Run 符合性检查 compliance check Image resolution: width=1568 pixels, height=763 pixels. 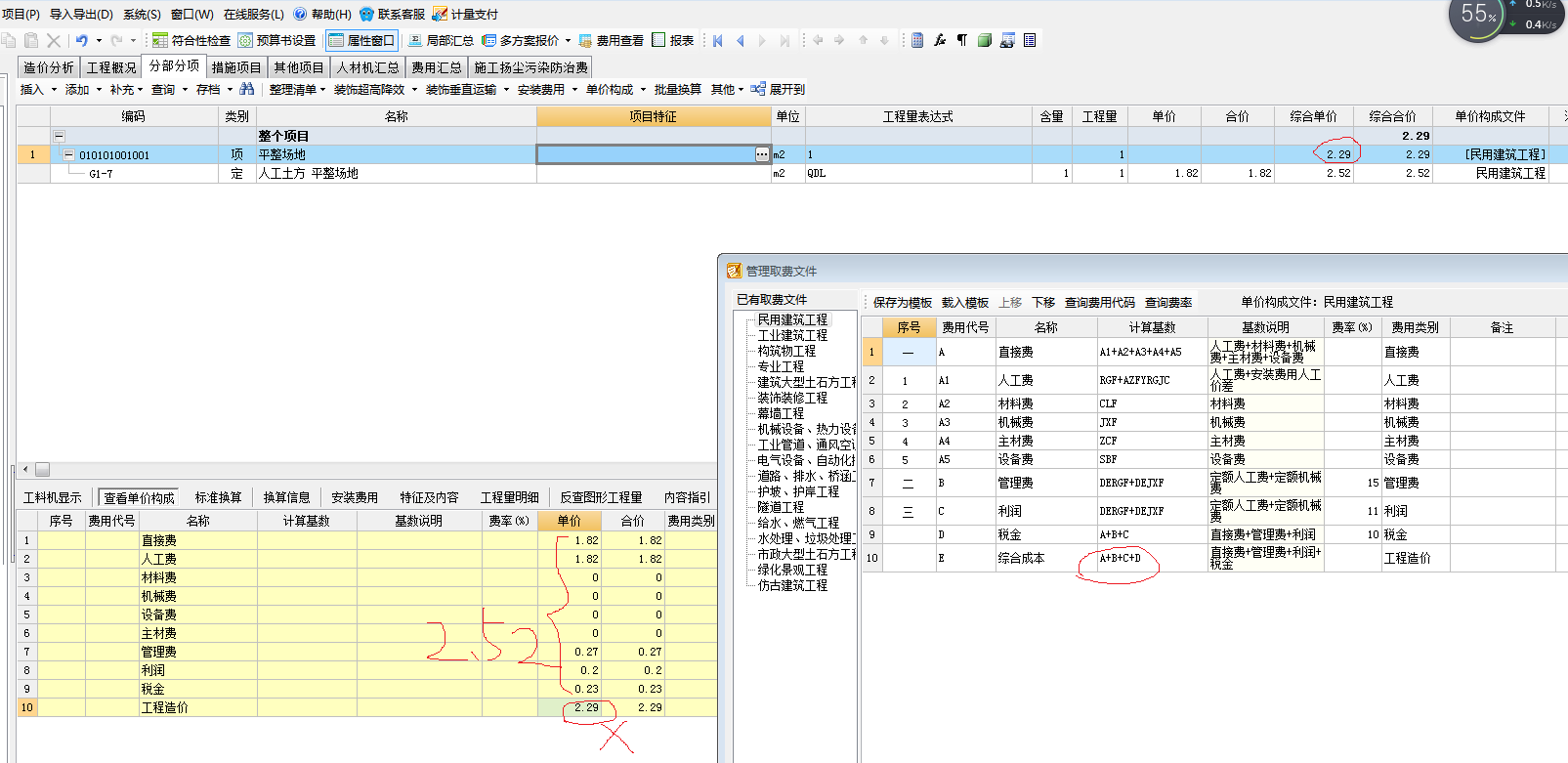[191, 40]
